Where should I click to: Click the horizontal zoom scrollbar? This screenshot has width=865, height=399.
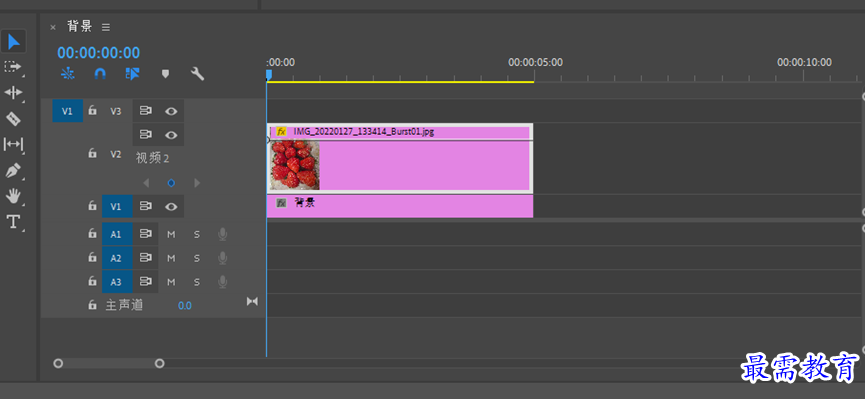click(x=109, y=364)
